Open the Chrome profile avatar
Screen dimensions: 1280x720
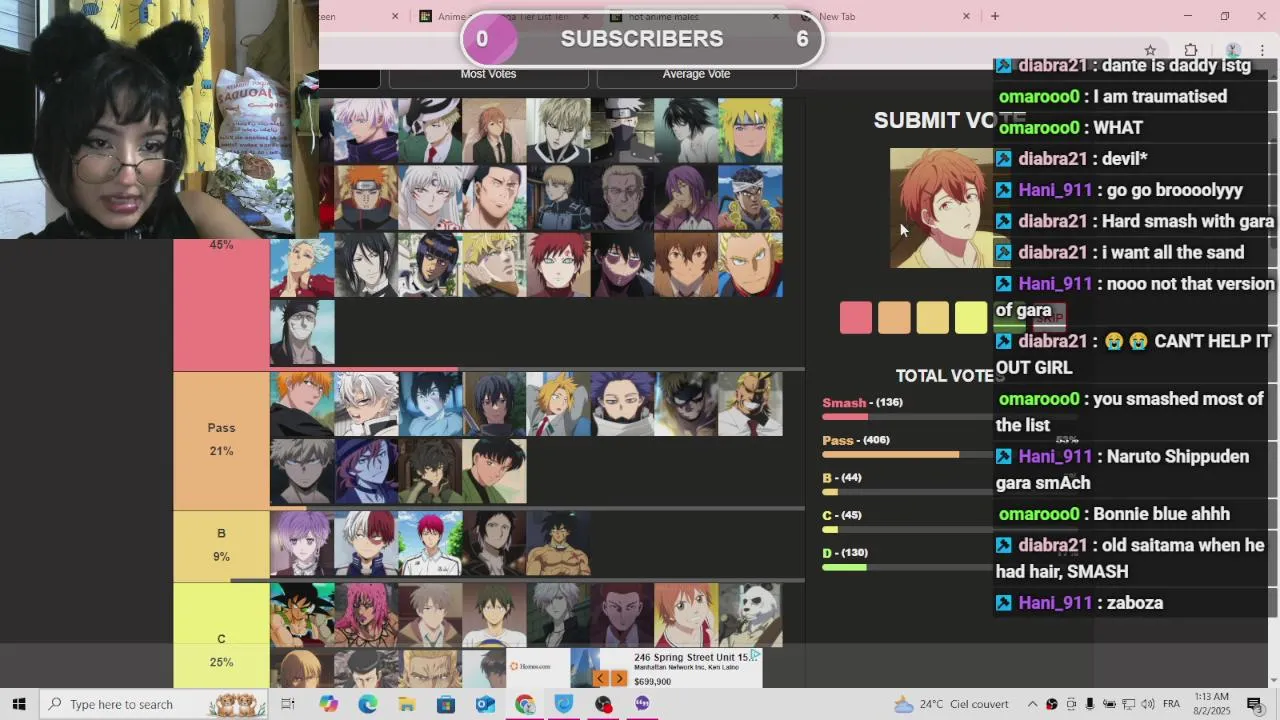(1233, 50)
